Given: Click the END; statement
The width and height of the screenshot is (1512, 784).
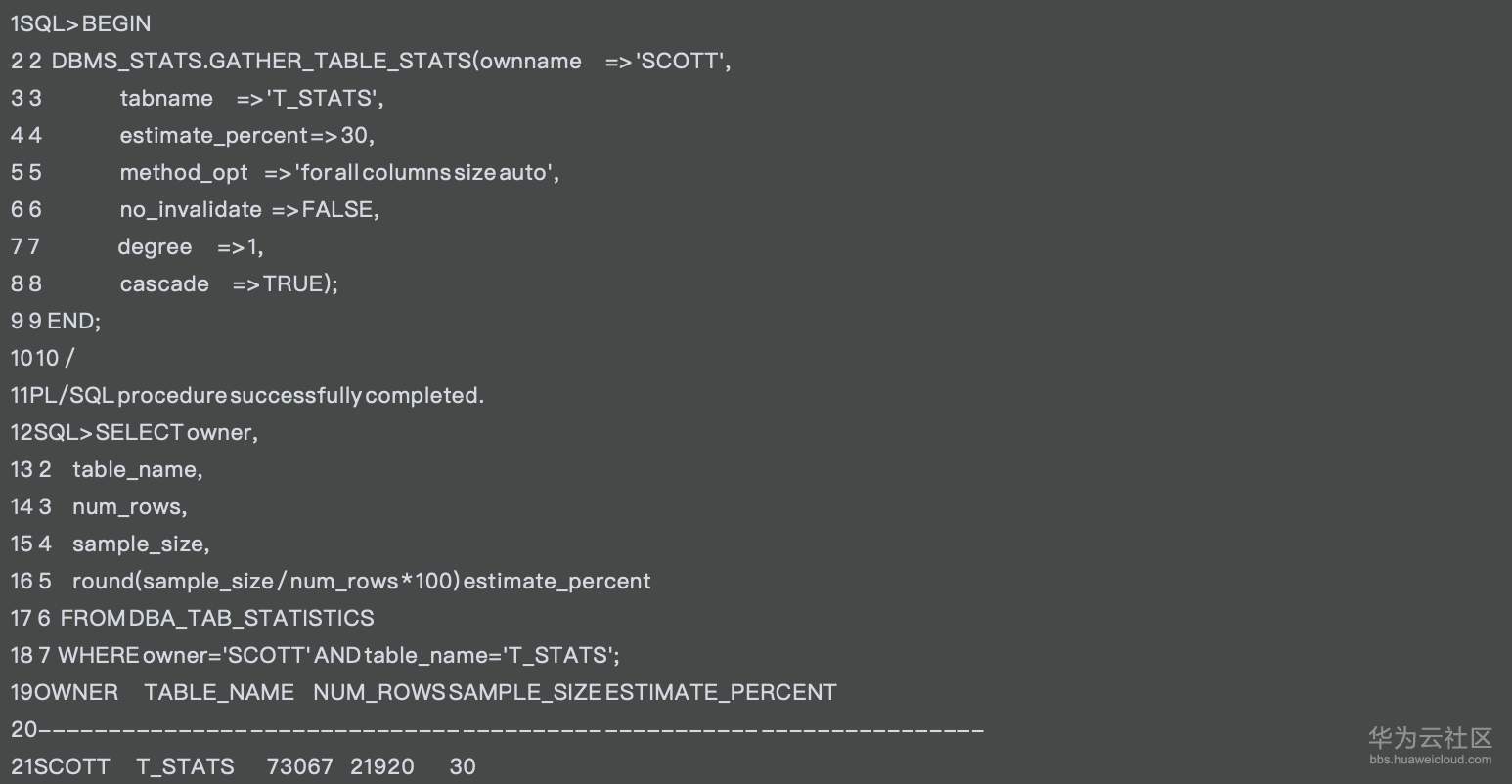Looking at the screenshot, I should [74, 321].
